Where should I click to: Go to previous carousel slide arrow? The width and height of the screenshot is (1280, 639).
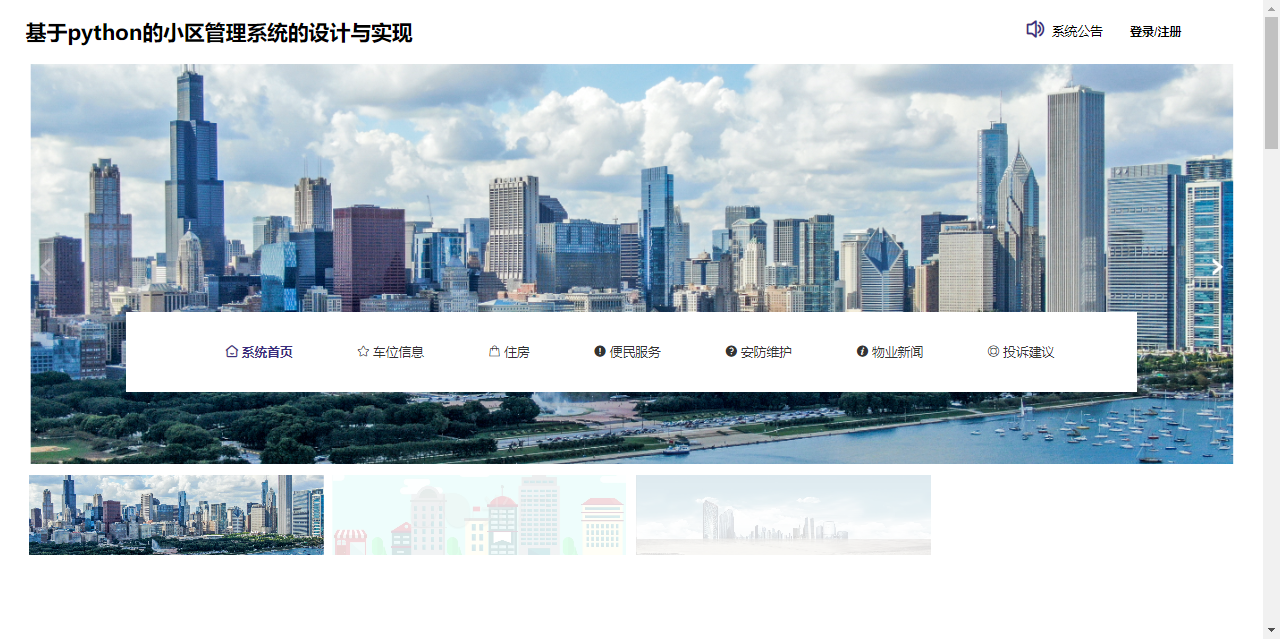pos(46,267)
